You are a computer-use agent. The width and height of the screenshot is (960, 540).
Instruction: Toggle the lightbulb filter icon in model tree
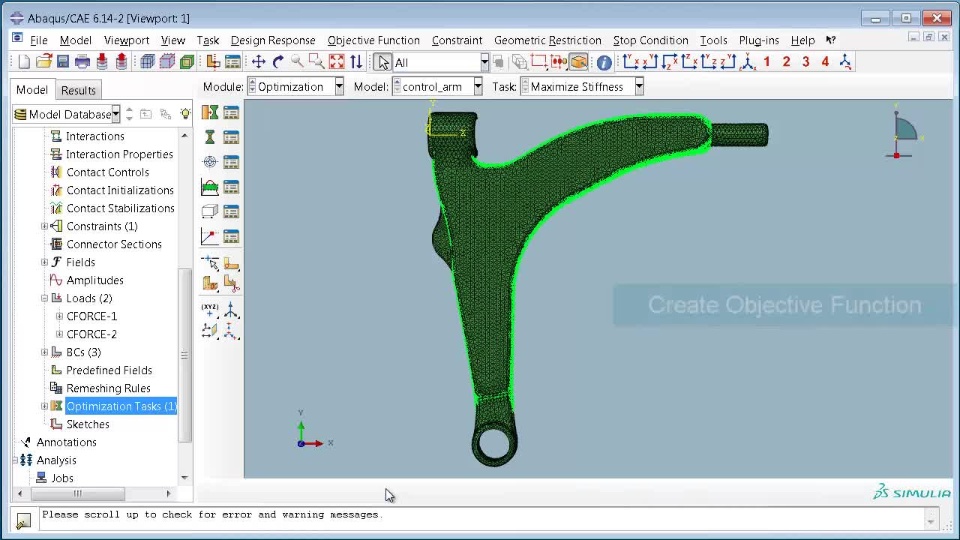click(185, 114)
